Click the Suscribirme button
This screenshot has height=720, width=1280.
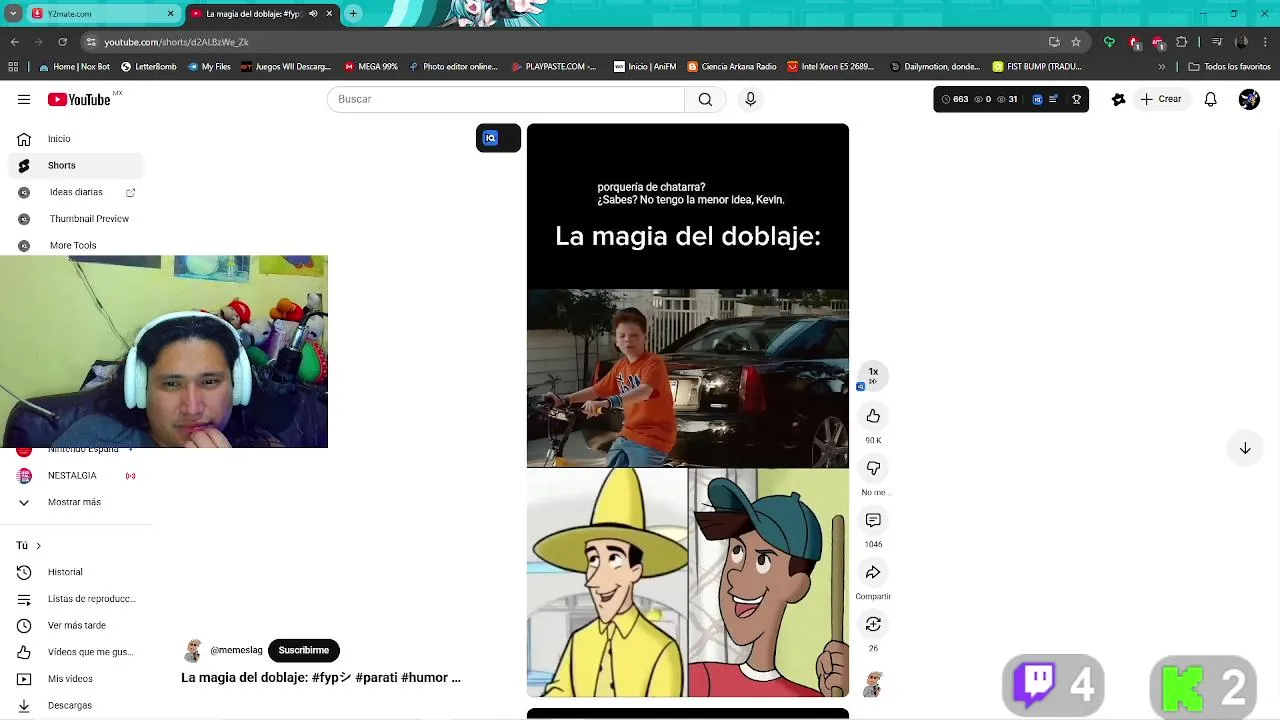point(304,650)
